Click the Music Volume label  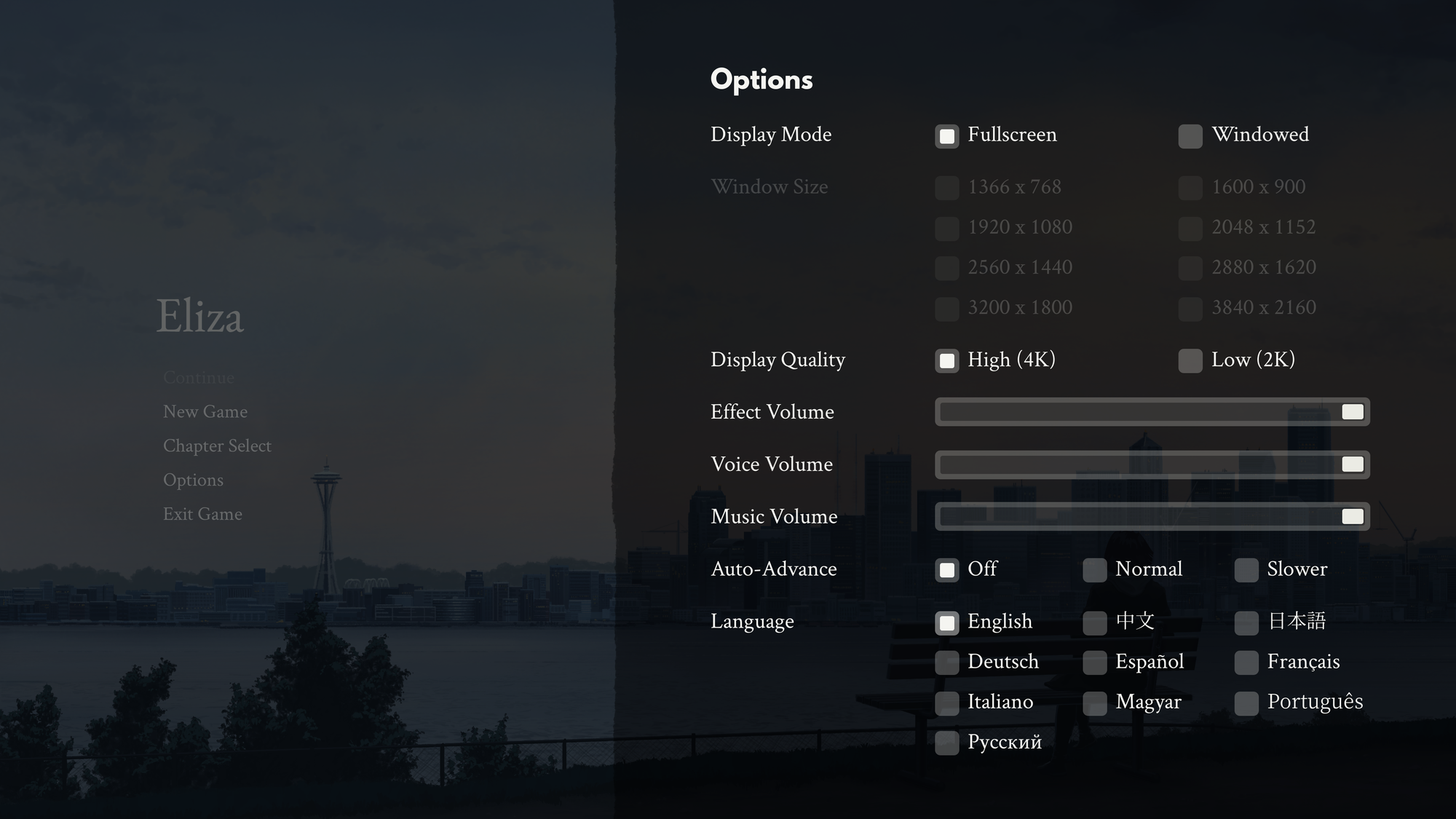774,517
